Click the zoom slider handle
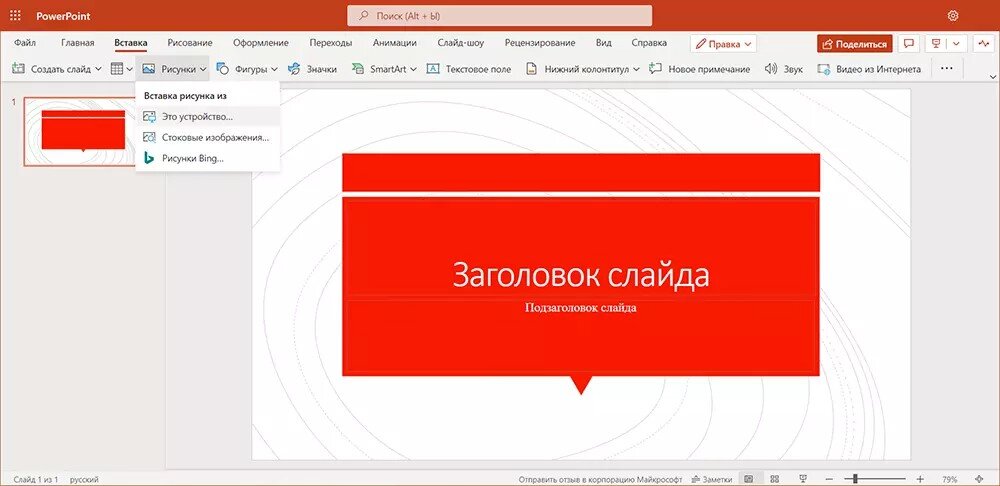1000x486 pixels. [855, 479]
